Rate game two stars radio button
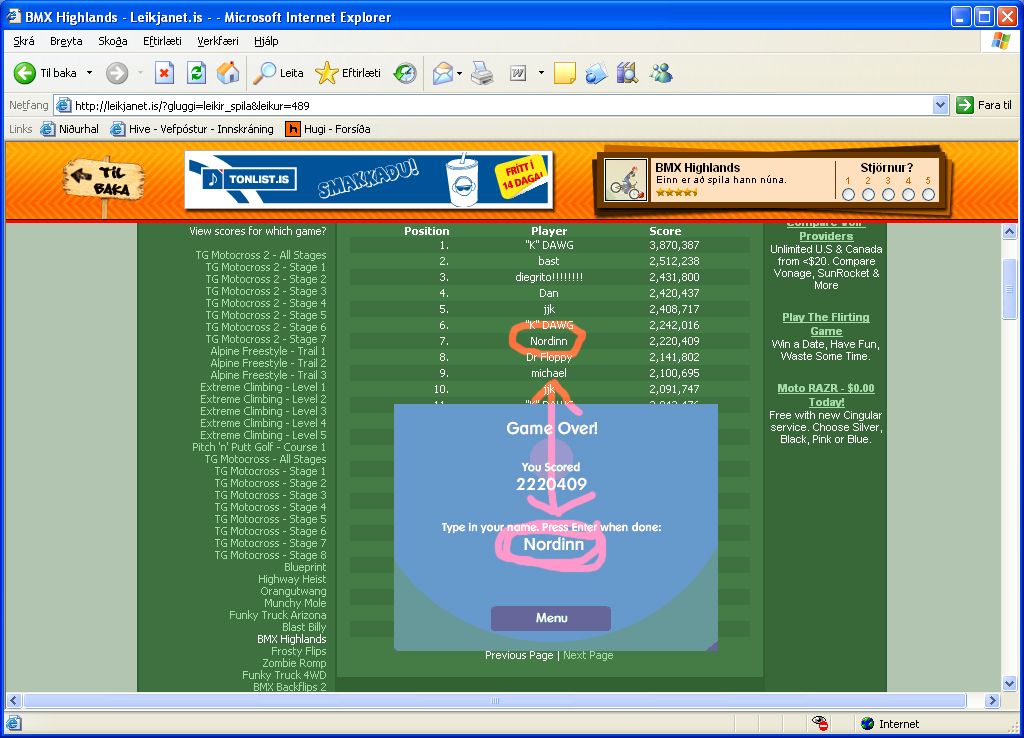The height and width of the screenshot is (738, 1024). coord(868,194)
